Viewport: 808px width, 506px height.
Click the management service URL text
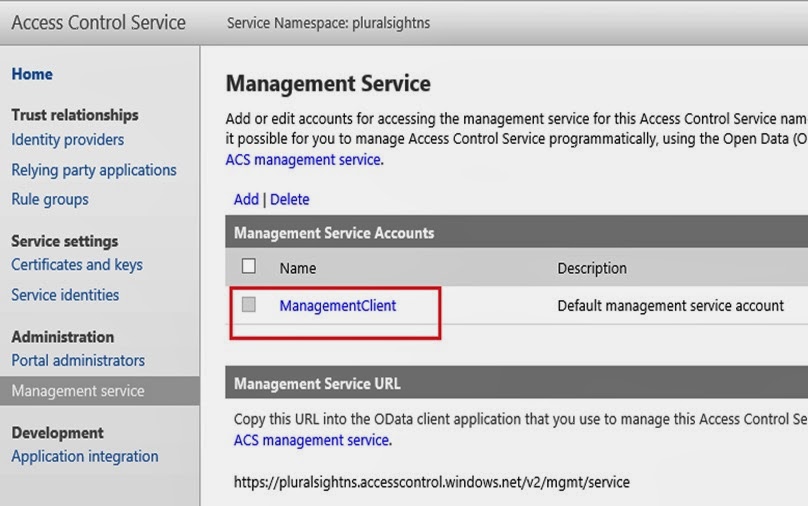click(x=431, y=482)
